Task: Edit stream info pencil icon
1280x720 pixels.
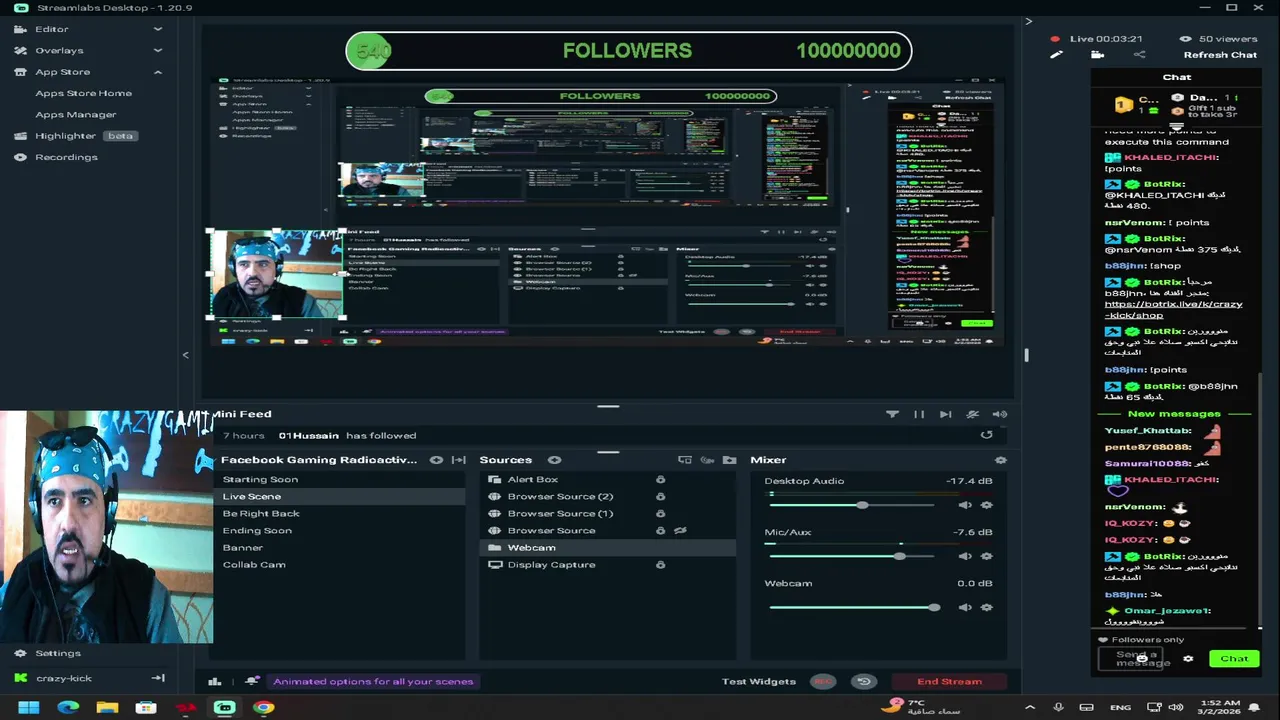Action: tap(1056, 55)
